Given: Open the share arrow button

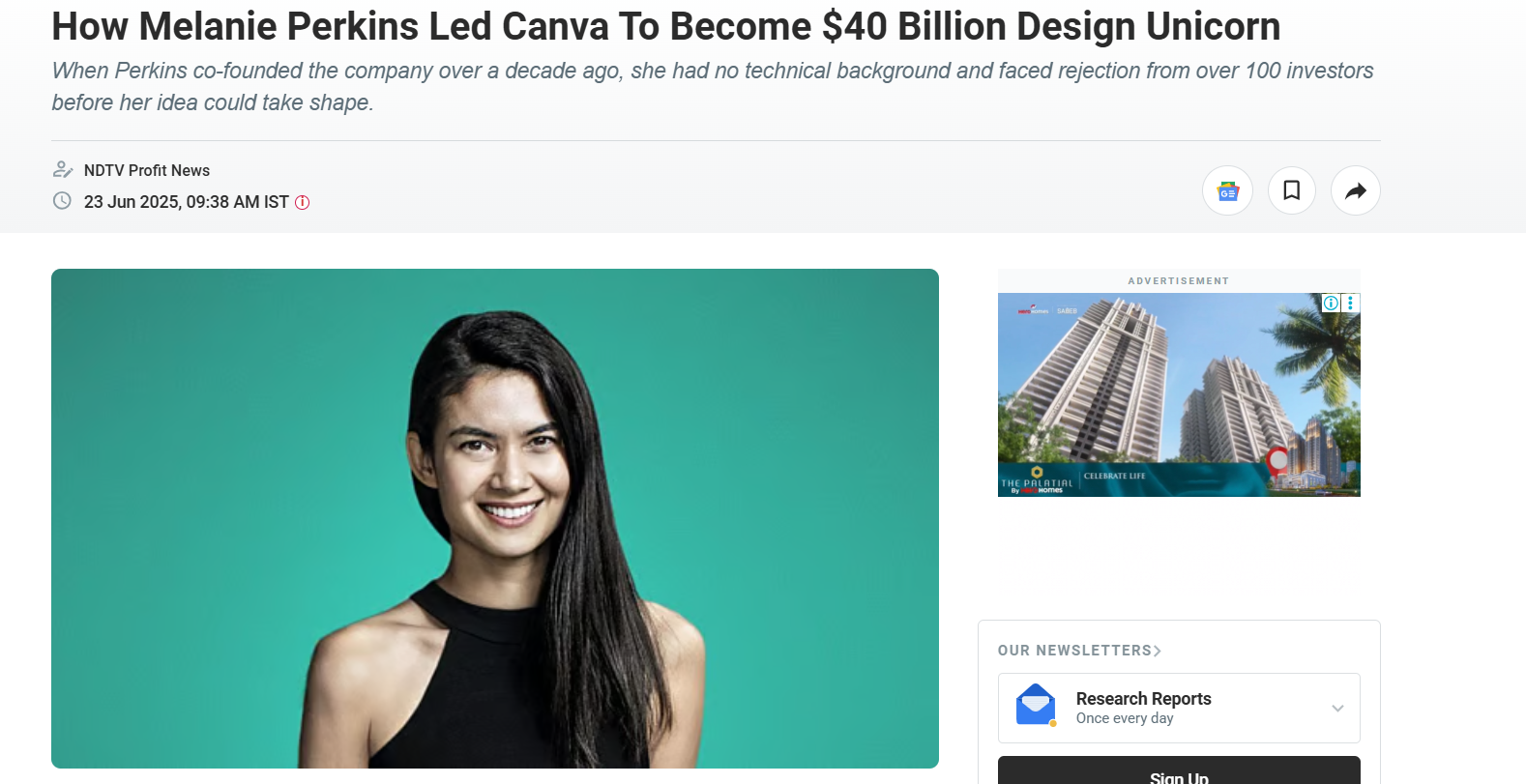Looking at the screenshot, I should coord(1355,190).
